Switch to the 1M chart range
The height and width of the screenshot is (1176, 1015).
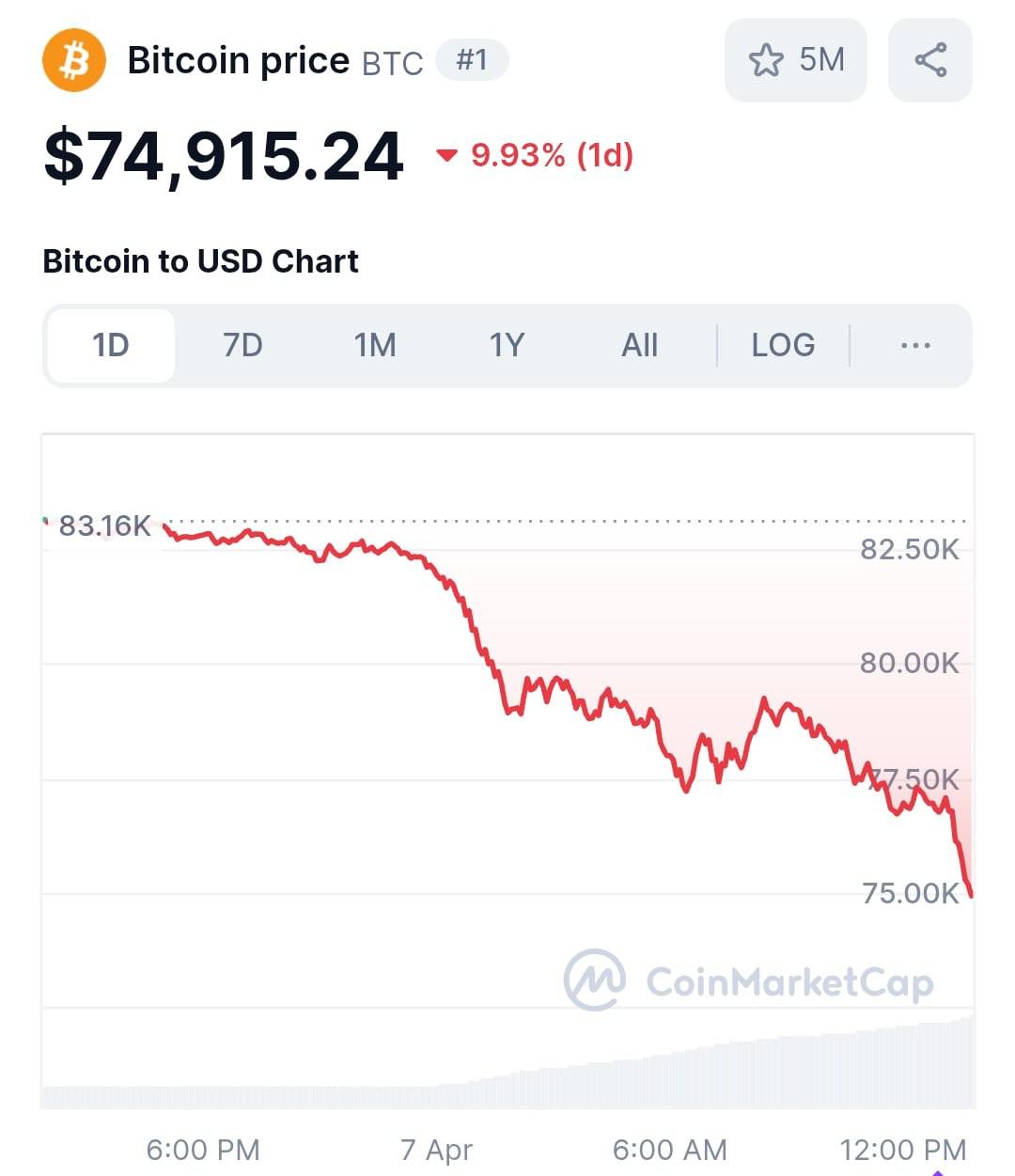375,345
